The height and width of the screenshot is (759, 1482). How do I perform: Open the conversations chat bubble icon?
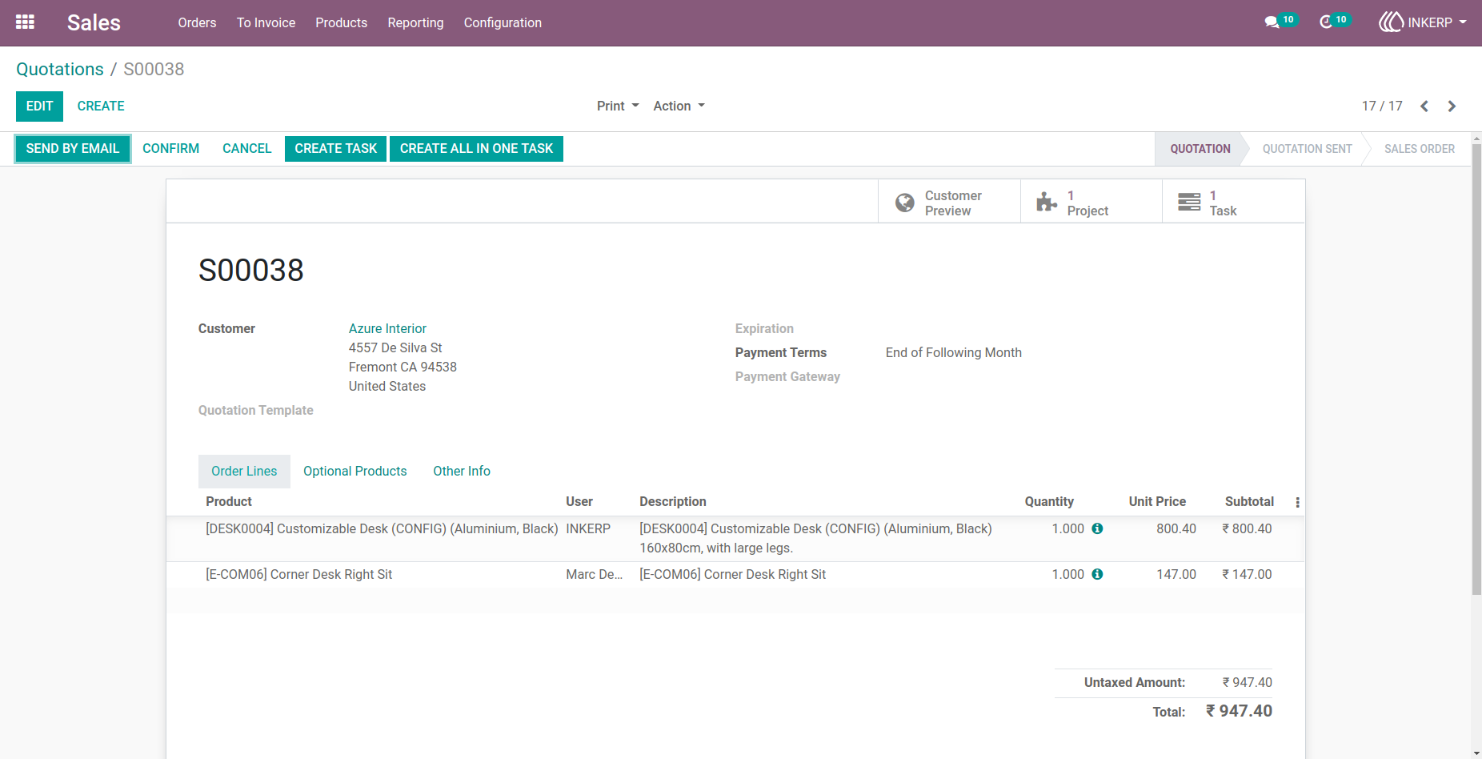pos(1272,22)
